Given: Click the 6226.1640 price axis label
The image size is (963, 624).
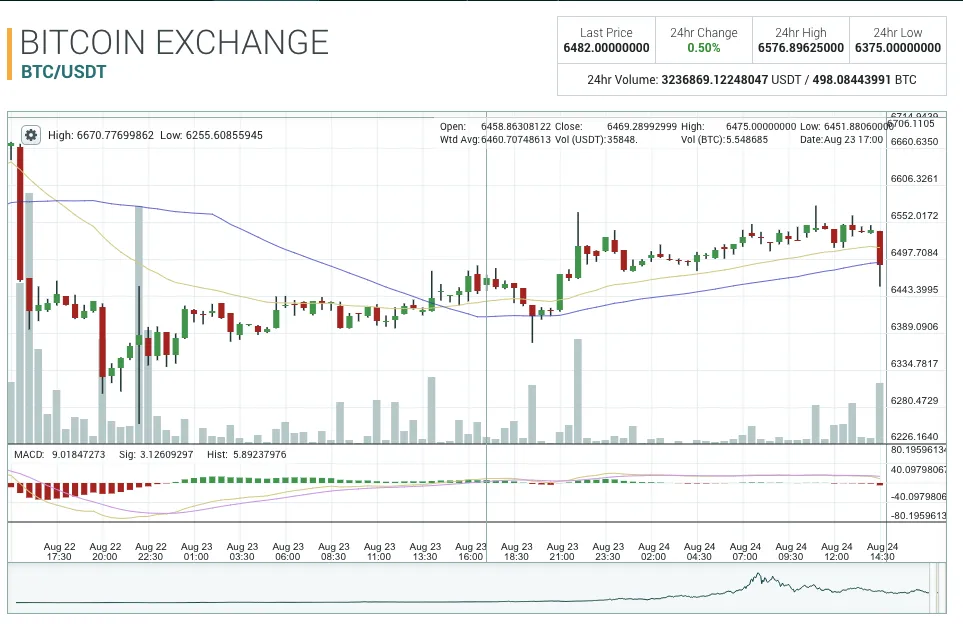Looking at the screenshot, I should click(914, 437).
